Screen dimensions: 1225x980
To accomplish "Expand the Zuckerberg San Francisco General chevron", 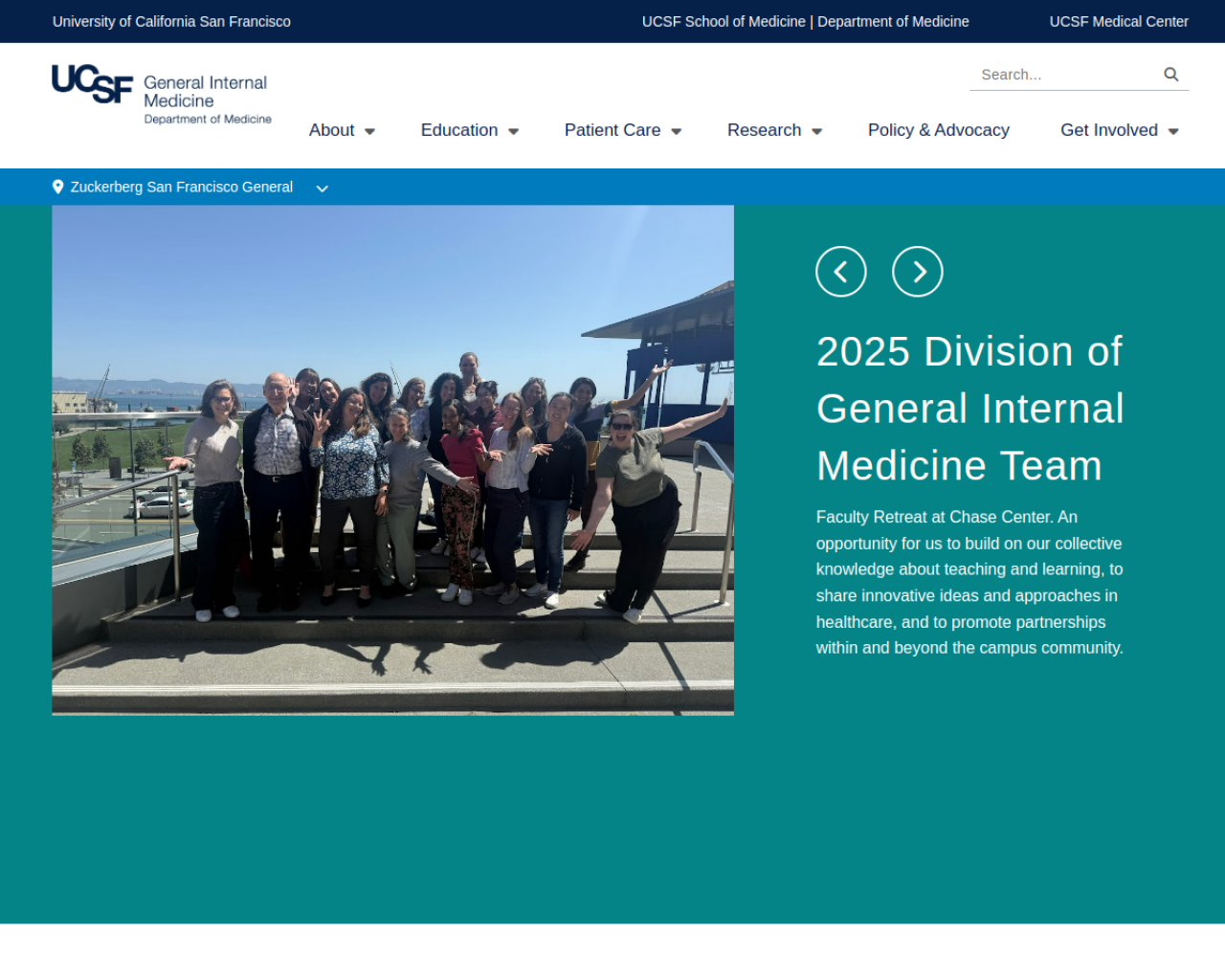I will tap(323, 189).
